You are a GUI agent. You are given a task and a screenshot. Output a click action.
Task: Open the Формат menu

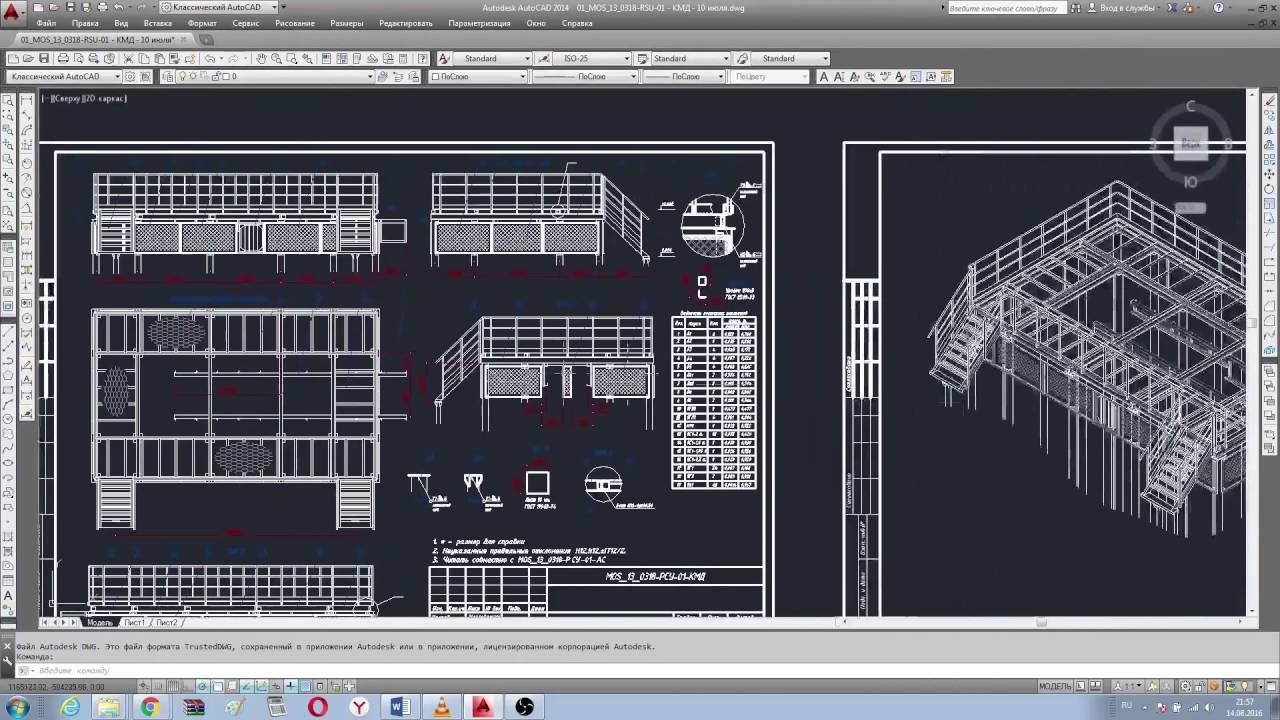[202, 23]
